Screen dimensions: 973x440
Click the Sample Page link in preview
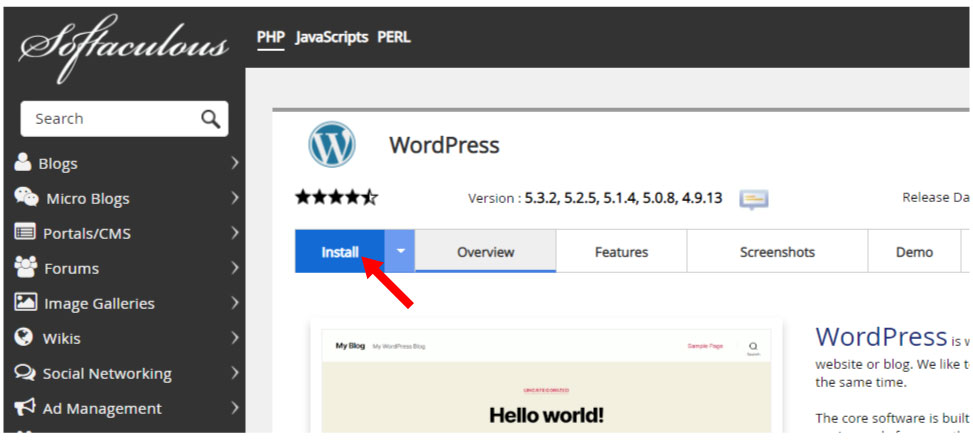[x=705, y=346]
